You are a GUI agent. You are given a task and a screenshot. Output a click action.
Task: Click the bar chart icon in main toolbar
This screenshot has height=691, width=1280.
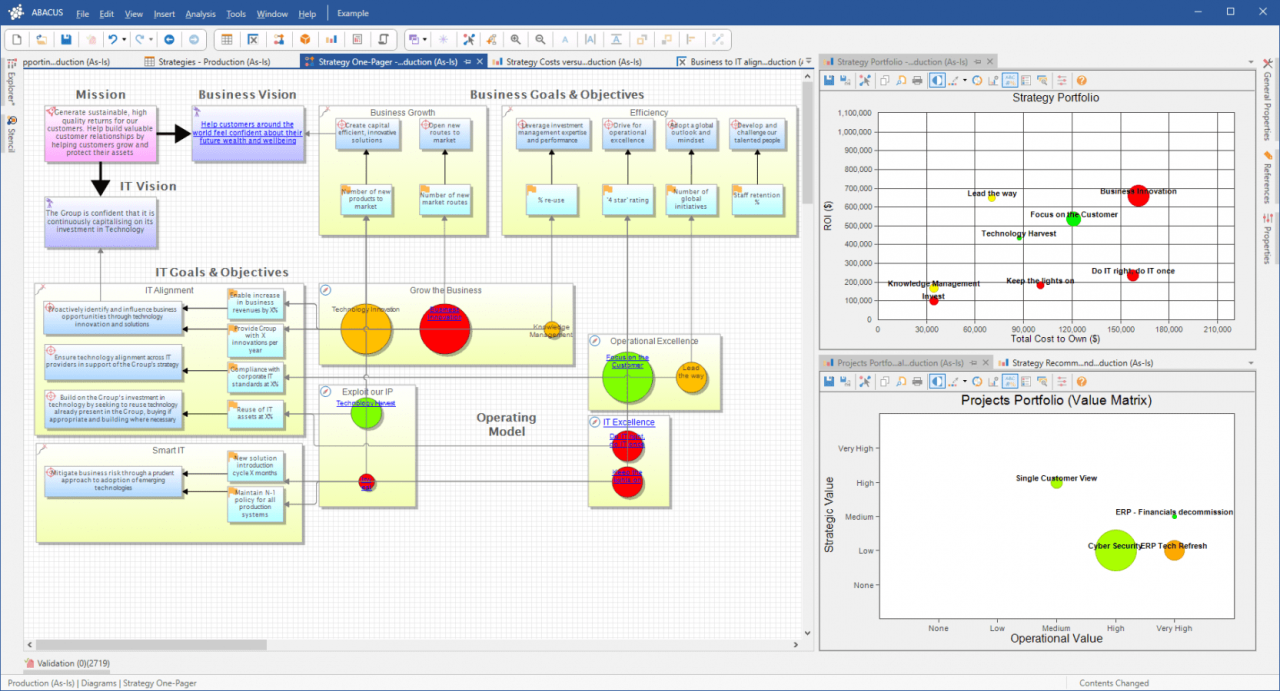point(331,39)
